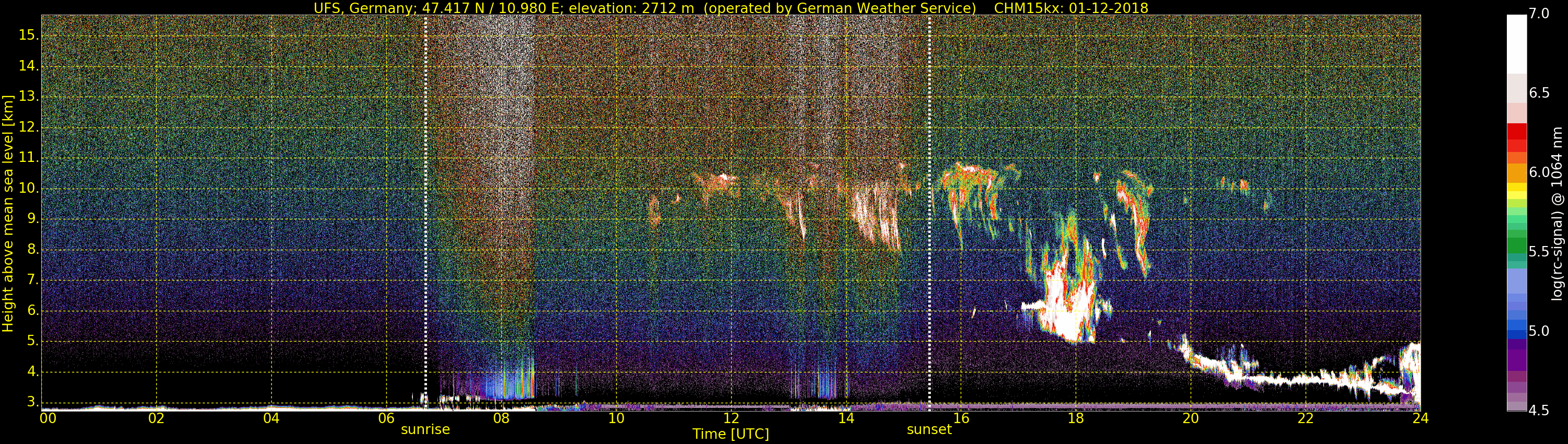
Task: Click the 10 km height tick label
Action: click(x=28, y=189)
